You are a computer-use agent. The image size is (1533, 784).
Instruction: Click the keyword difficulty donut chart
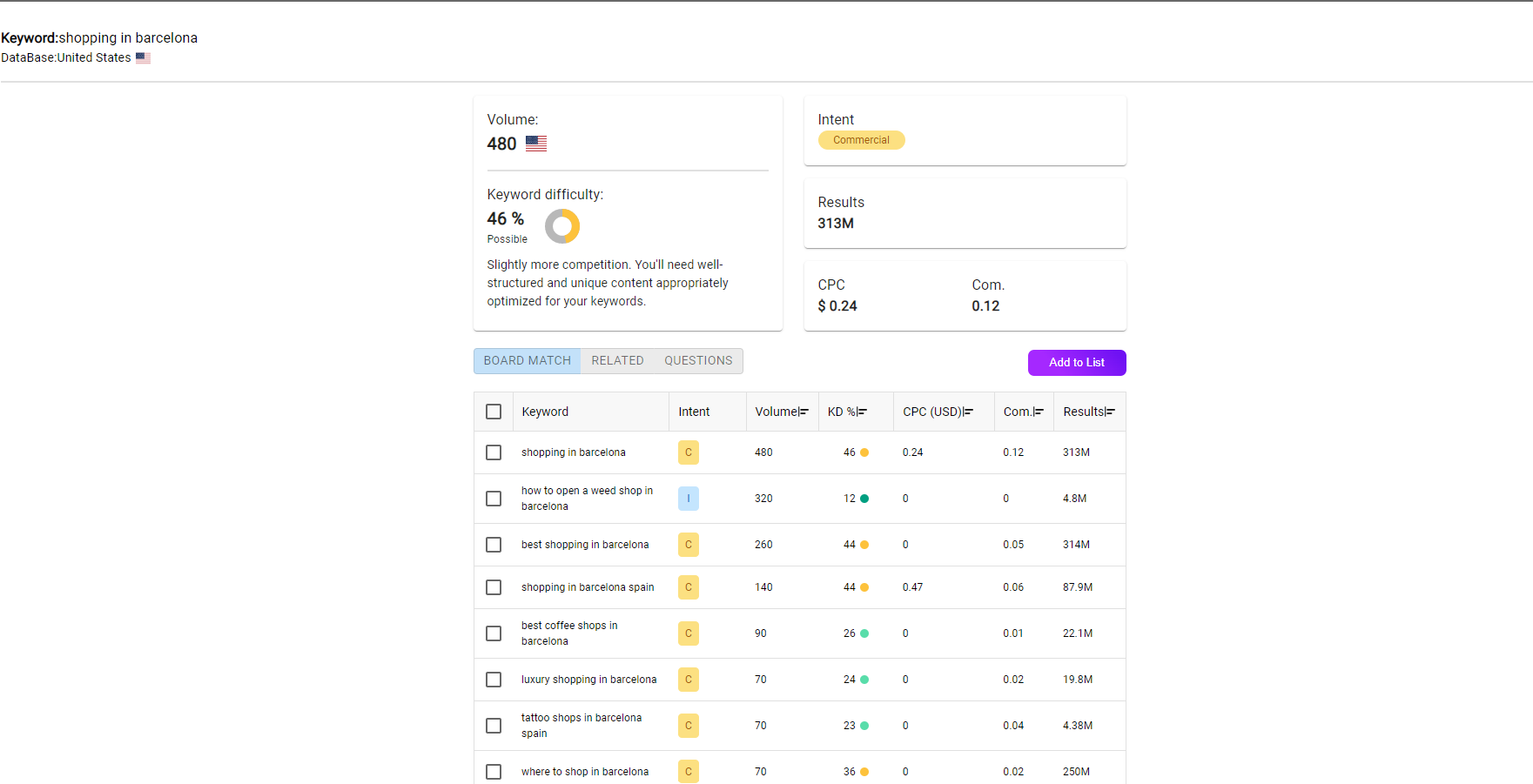[x=562, y=225]
